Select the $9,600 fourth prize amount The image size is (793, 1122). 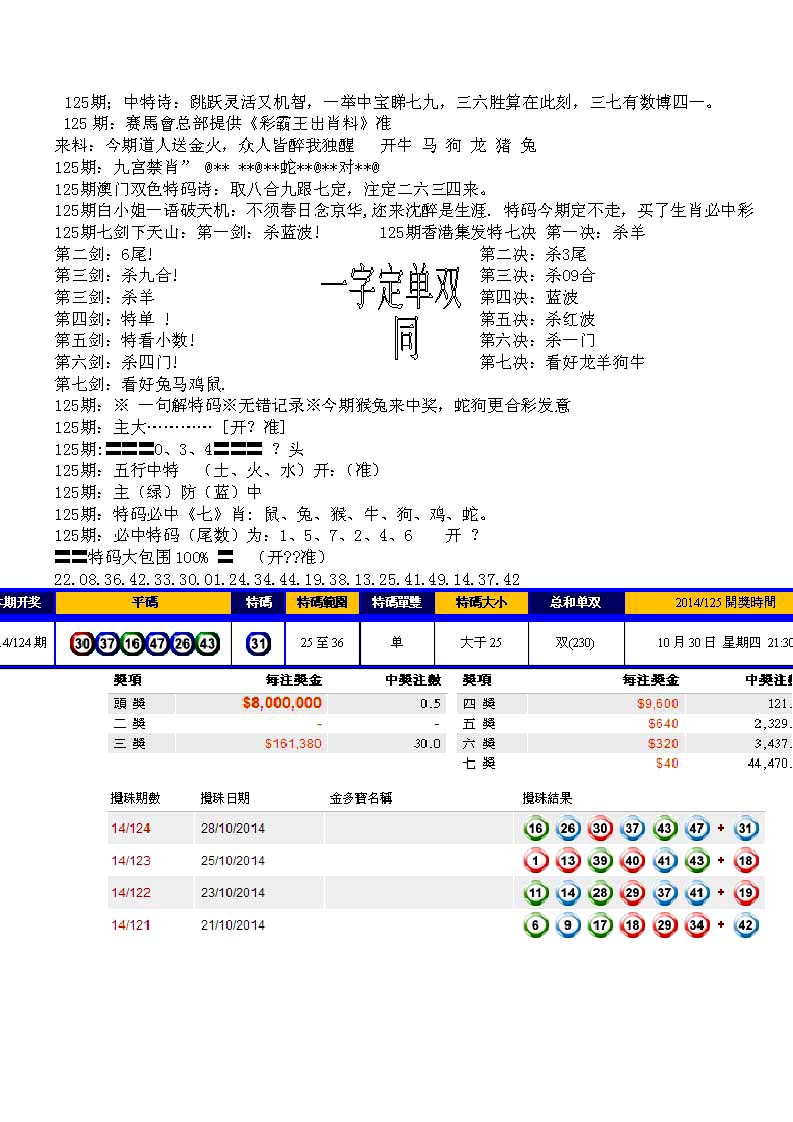(x=658, y=703)
